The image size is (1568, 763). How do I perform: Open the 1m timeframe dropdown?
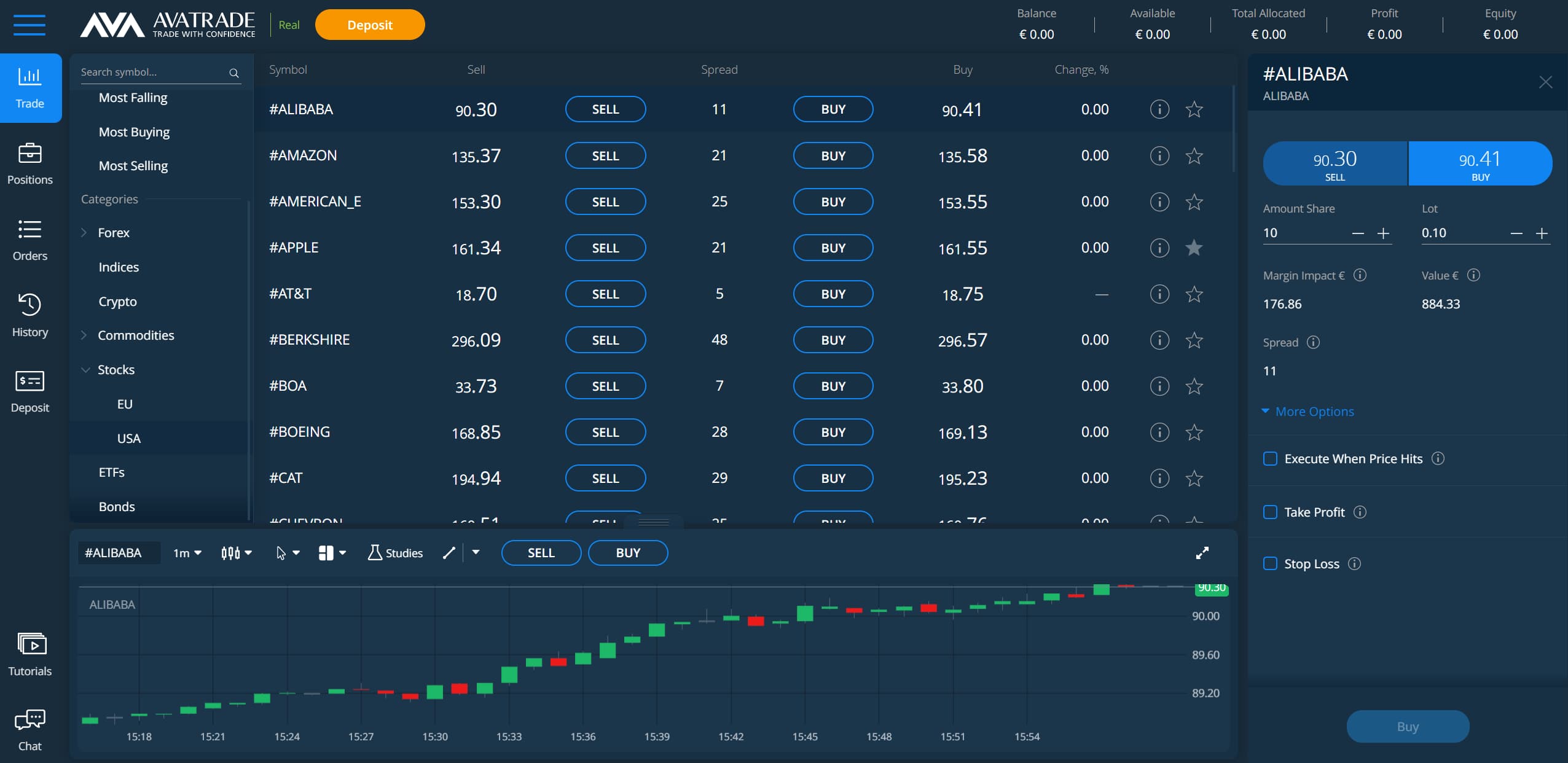click(187, 553)
